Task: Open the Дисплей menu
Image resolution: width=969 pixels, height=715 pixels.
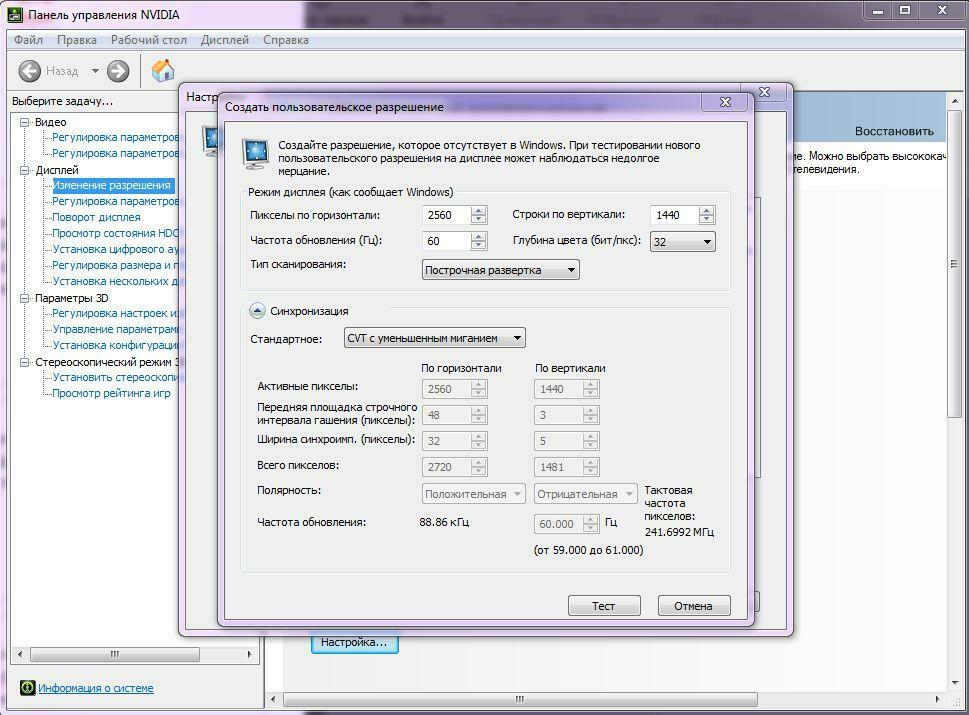Action: [224, 40]
